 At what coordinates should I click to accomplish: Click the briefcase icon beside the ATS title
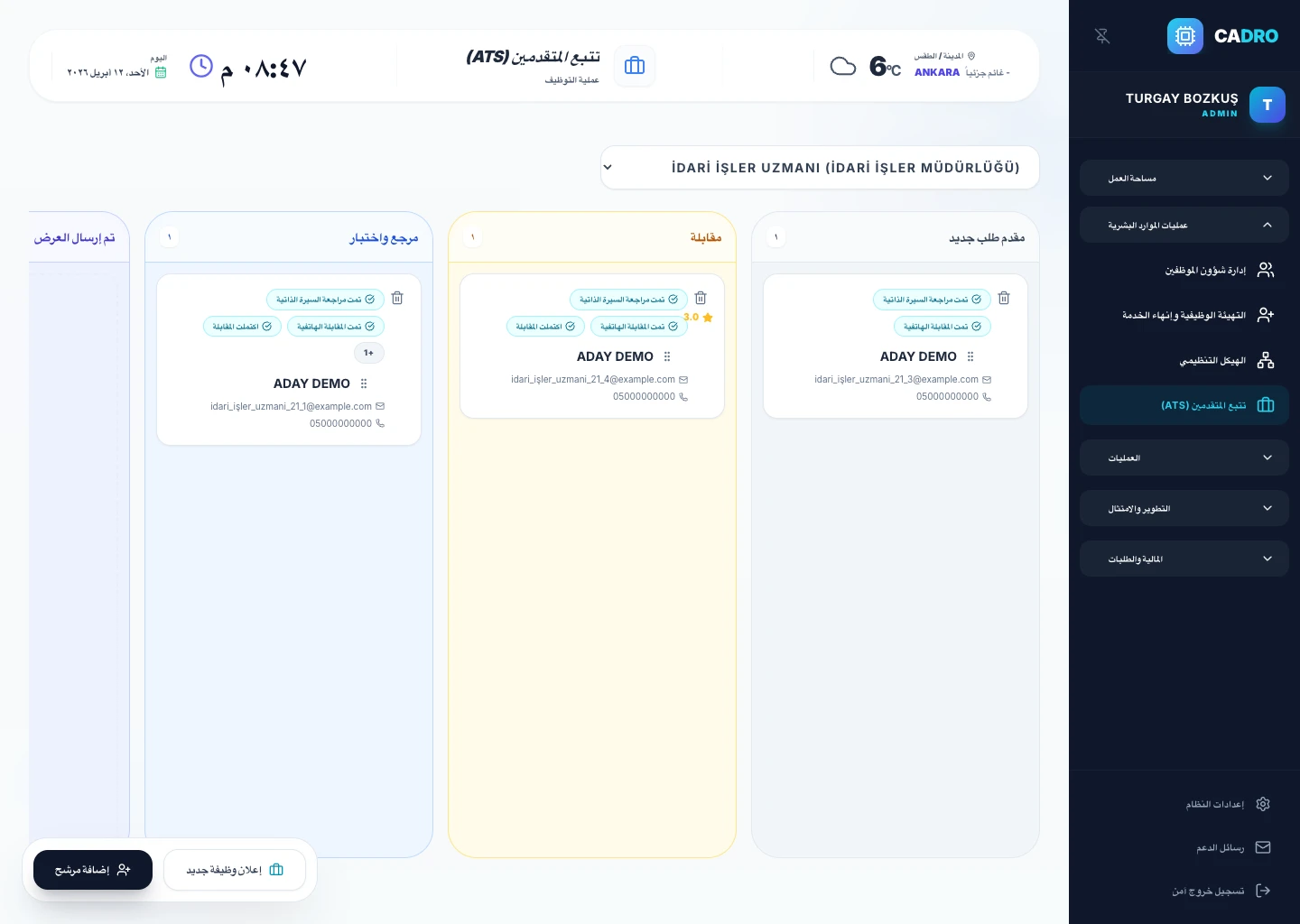coord(635,66)
